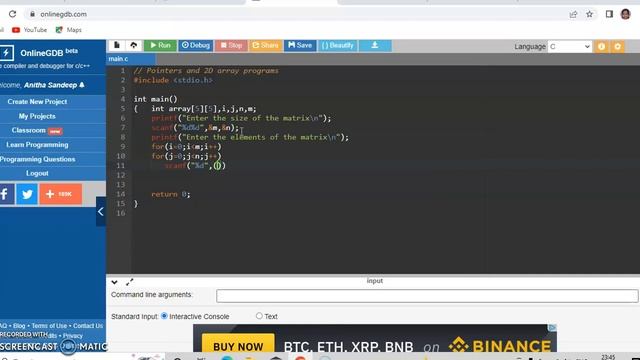Click the 'return 0;' code line

(171, 194)
